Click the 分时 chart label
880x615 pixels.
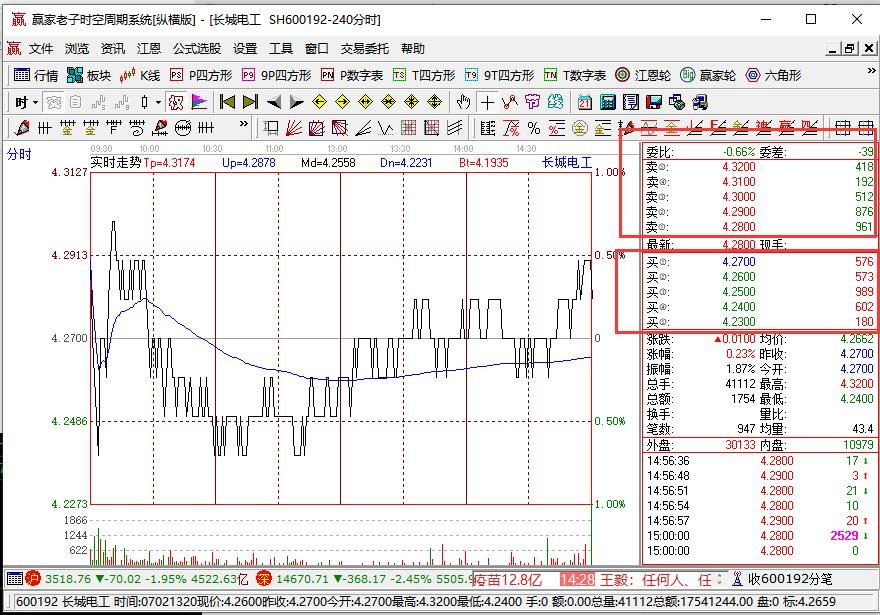click(x=19, y=154)
